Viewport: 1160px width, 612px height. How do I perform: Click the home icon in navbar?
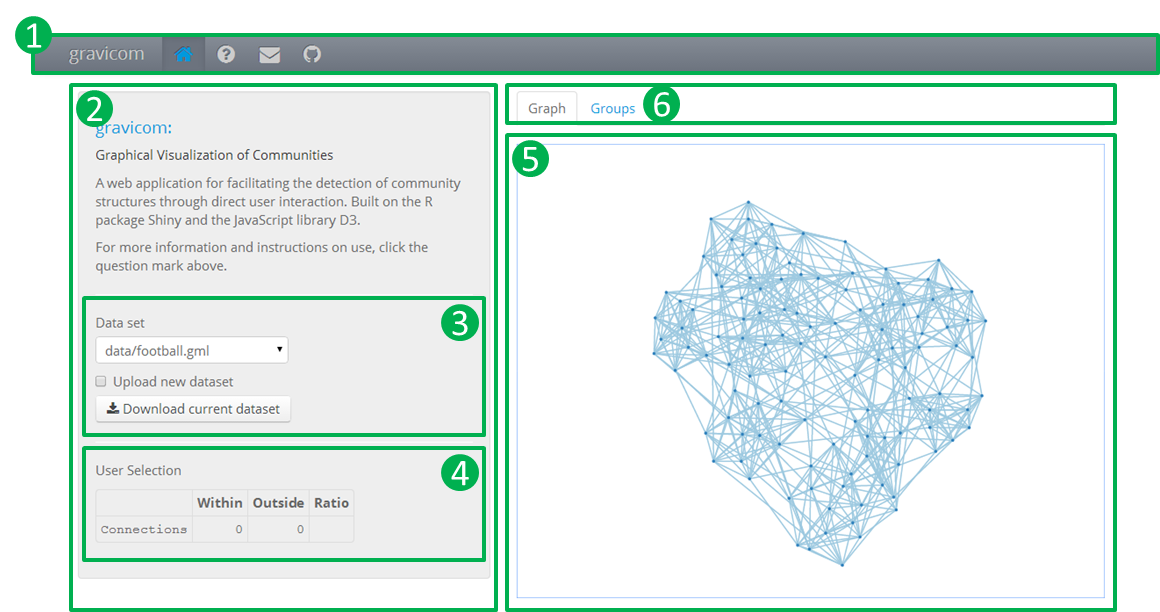coord(183,54)
